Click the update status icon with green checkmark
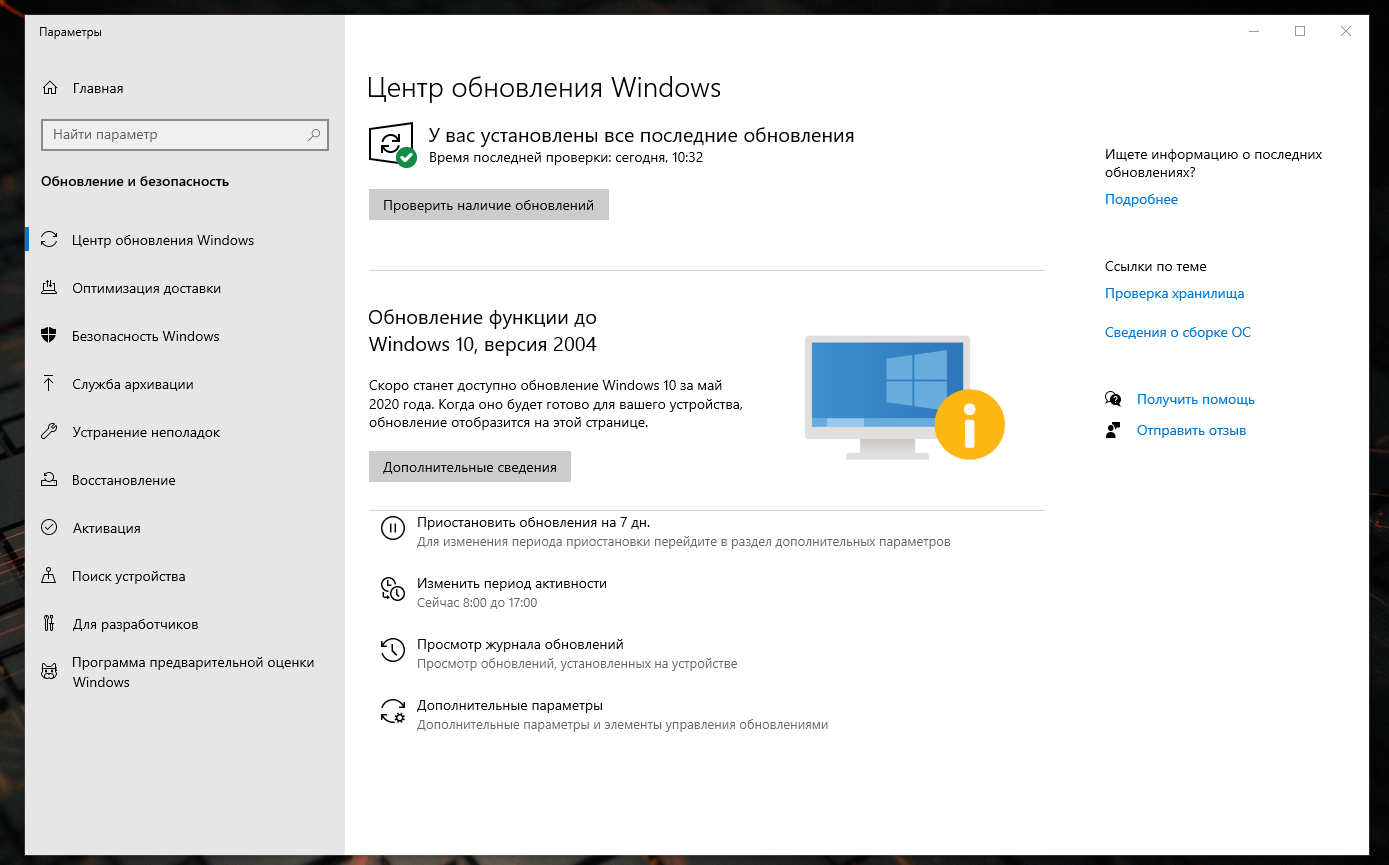This screenshot has width=1389, height=865. coord(393,146)
